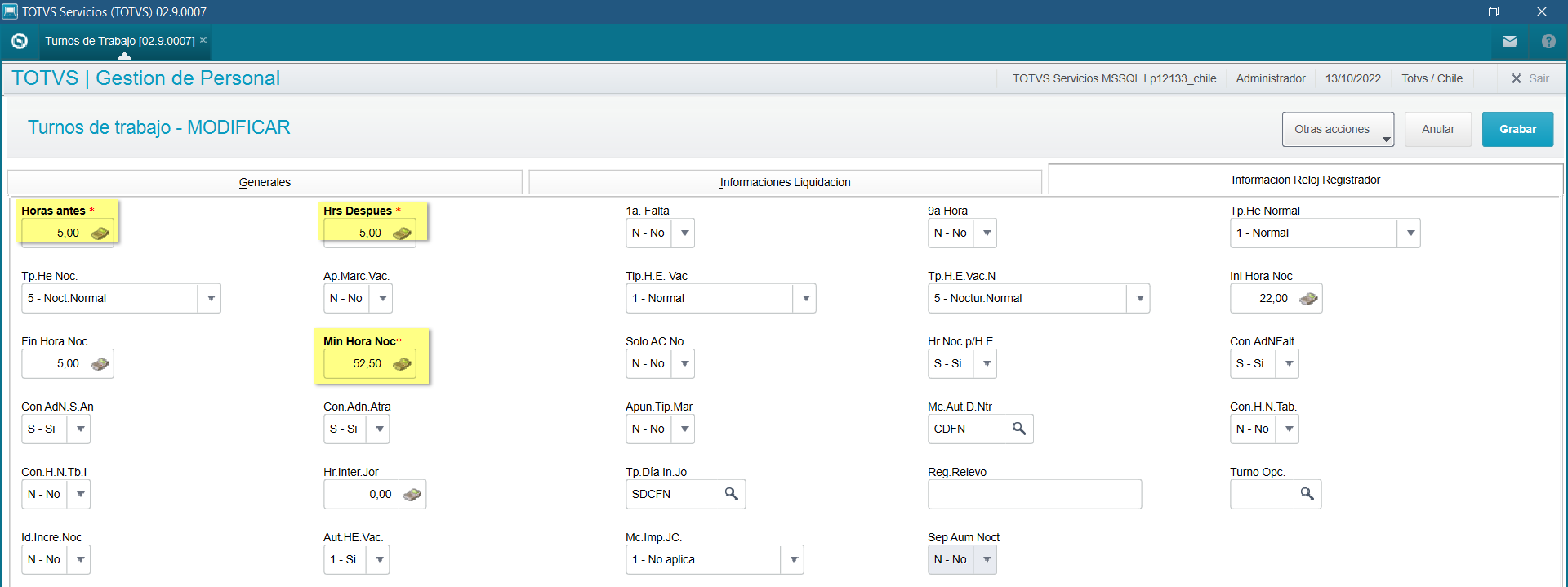Restore down the TOTVS Servicios window

[1493, 11]
